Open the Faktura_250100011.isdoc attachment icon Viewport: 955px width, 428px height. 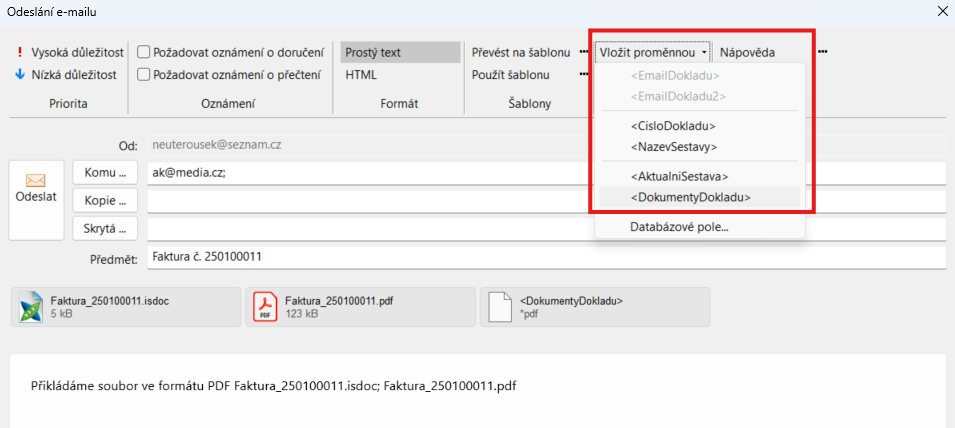[x=32, y=307]
